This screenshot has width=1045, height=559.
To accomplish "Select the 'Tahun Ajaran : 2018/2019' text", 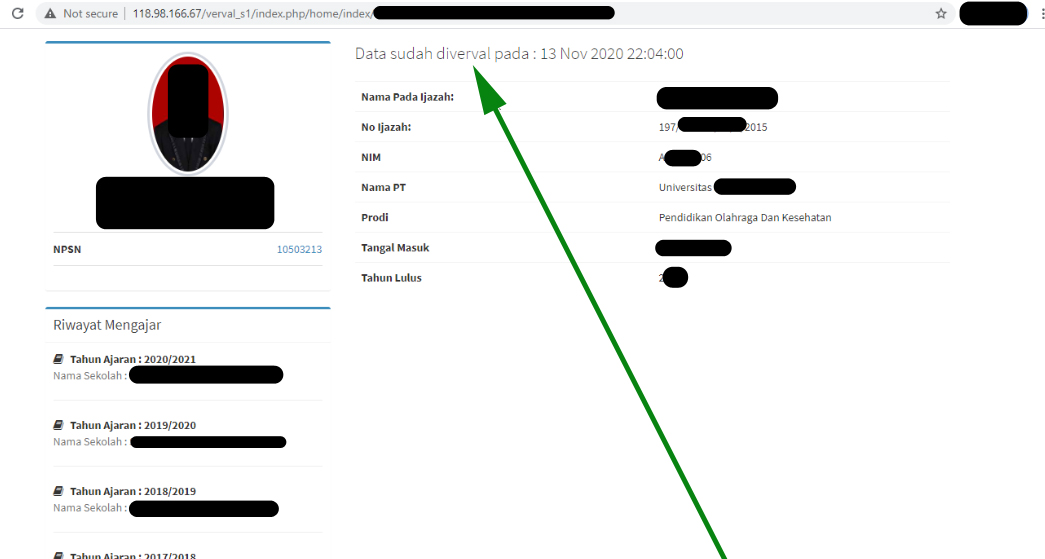I will pos(133,491).
